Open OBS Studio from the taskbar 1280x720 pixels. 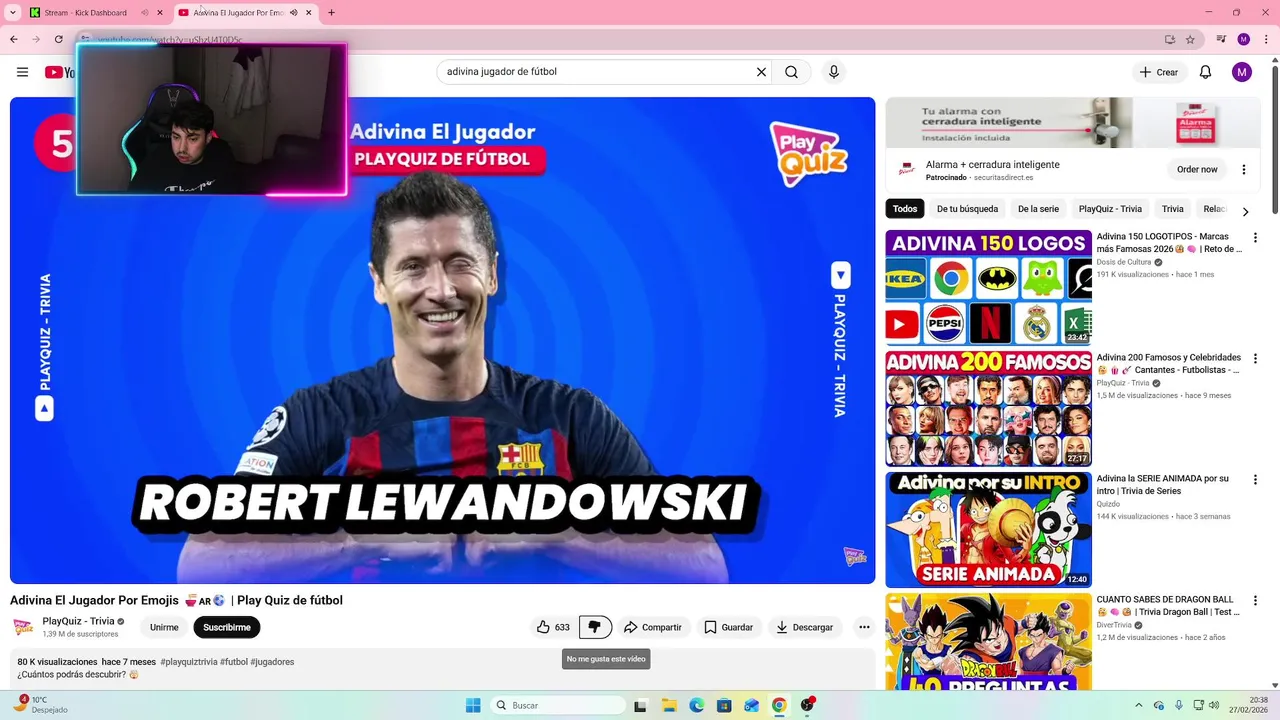click(806, 705)
